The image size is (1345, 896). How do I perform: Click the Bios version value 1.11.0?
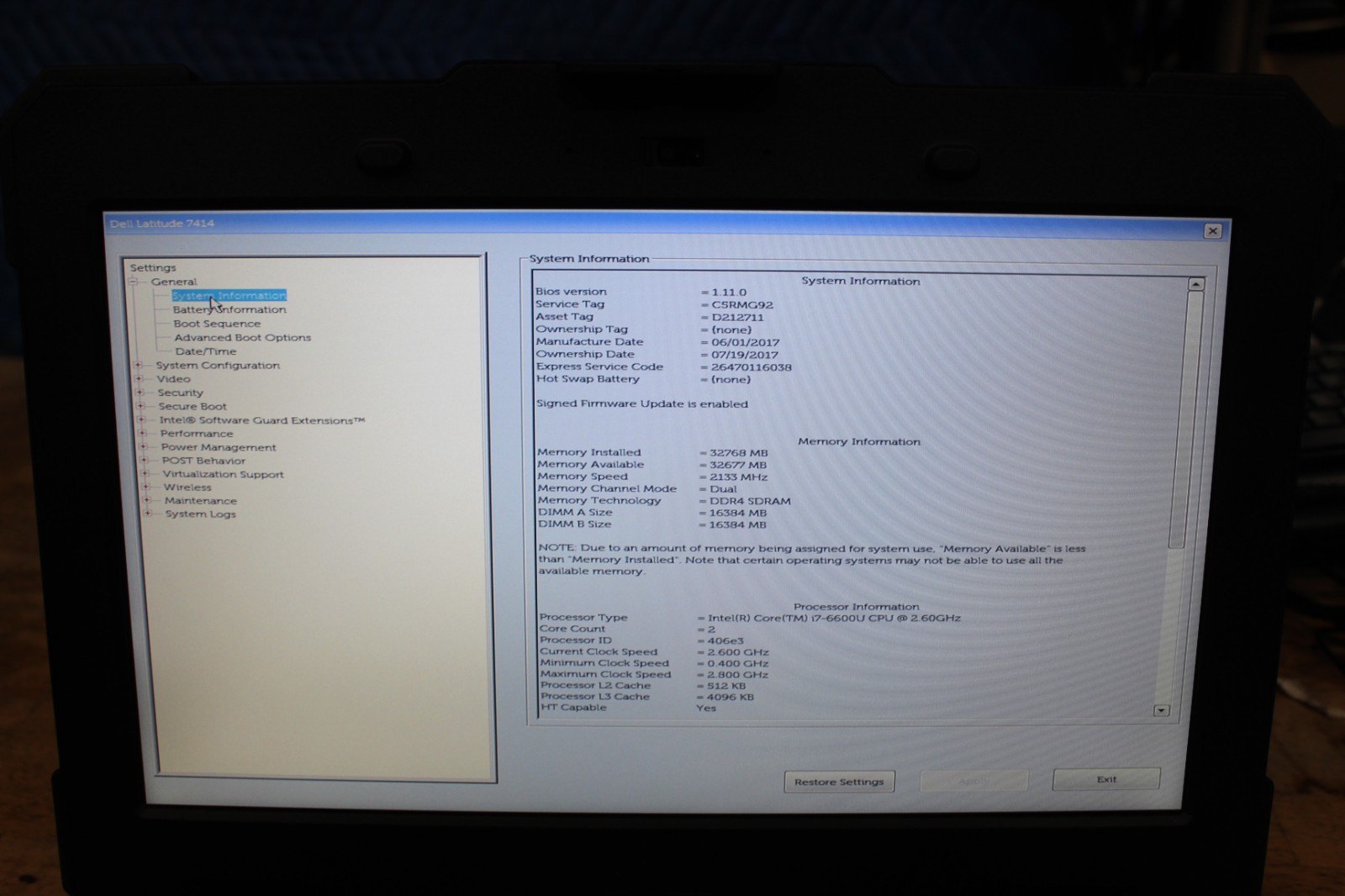(729, 293)
